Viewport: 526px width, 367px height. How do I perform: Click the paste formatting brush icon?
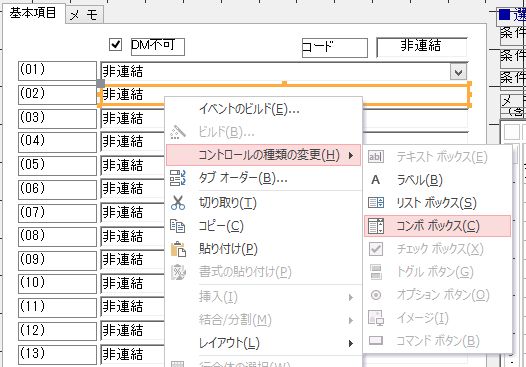(x=178, y=272)
